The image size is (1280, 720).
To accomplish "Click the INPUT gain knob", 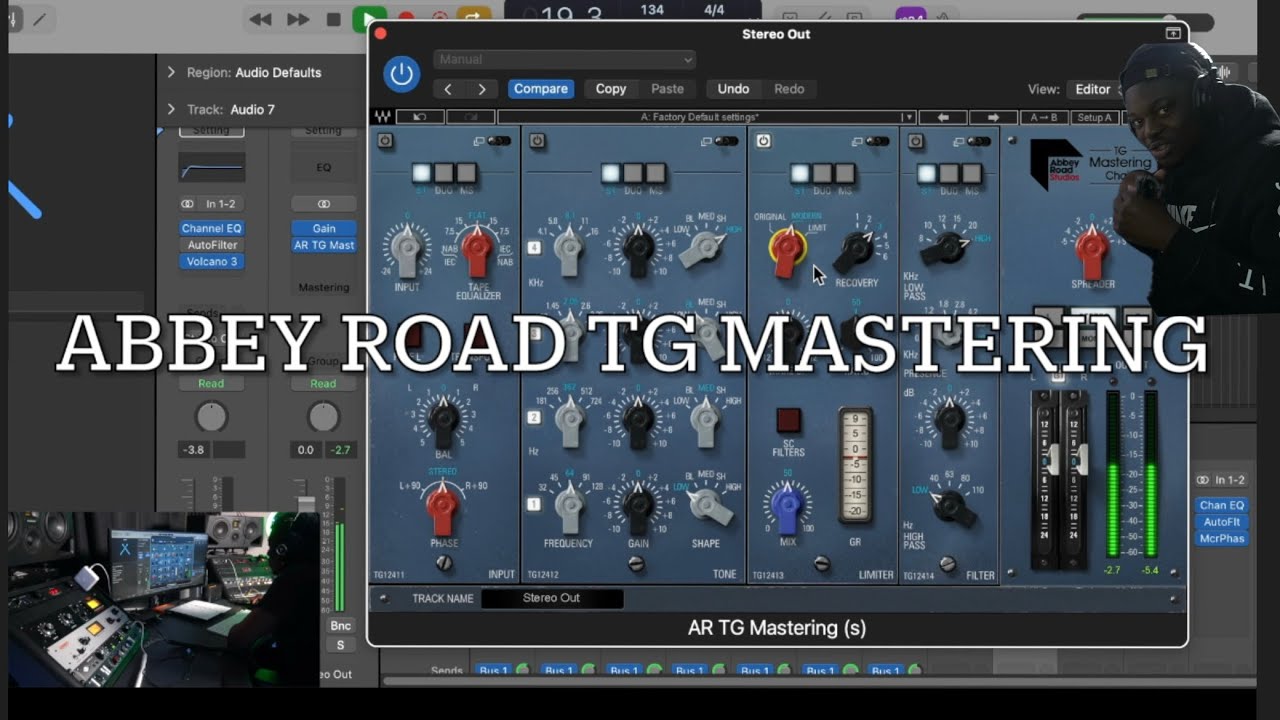I will pyautogui.click(x=406, y=249).
